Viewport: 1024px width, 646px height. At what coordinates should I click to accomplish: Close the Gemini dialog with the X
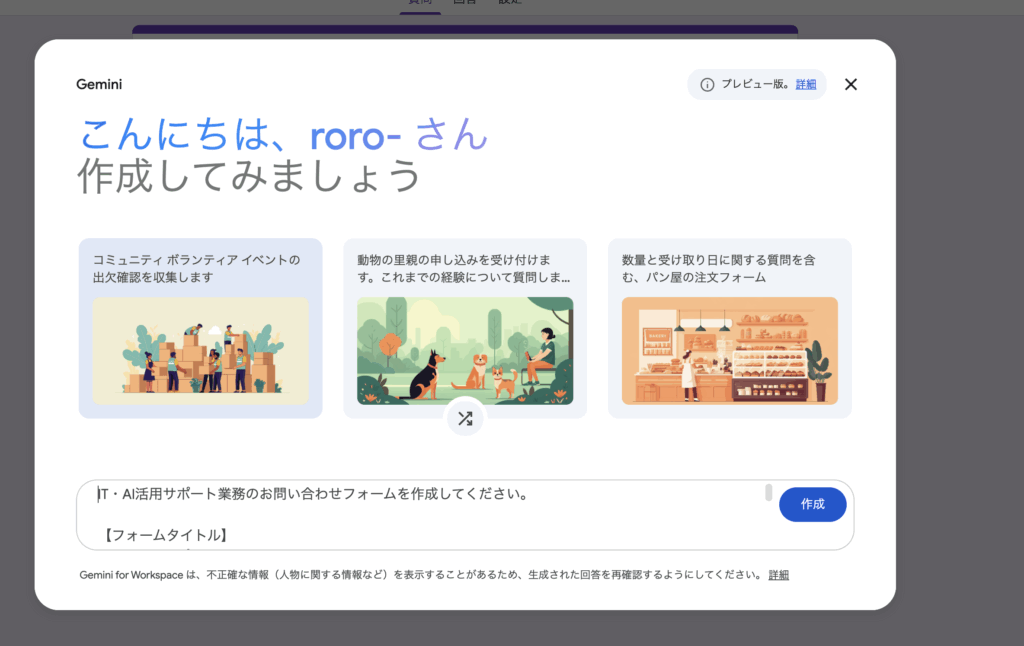(851, 85)
